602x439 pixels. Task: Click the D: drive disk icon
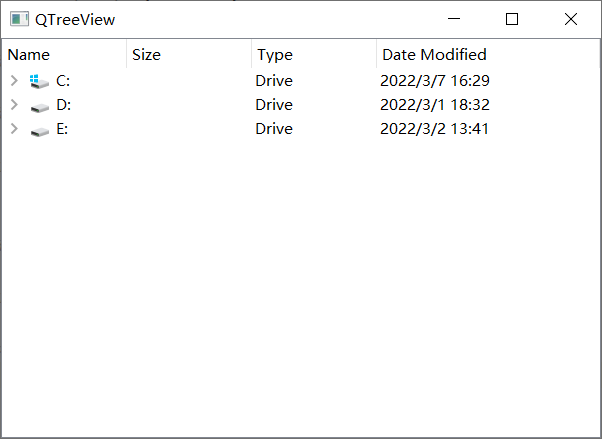(x=40, y=108)
